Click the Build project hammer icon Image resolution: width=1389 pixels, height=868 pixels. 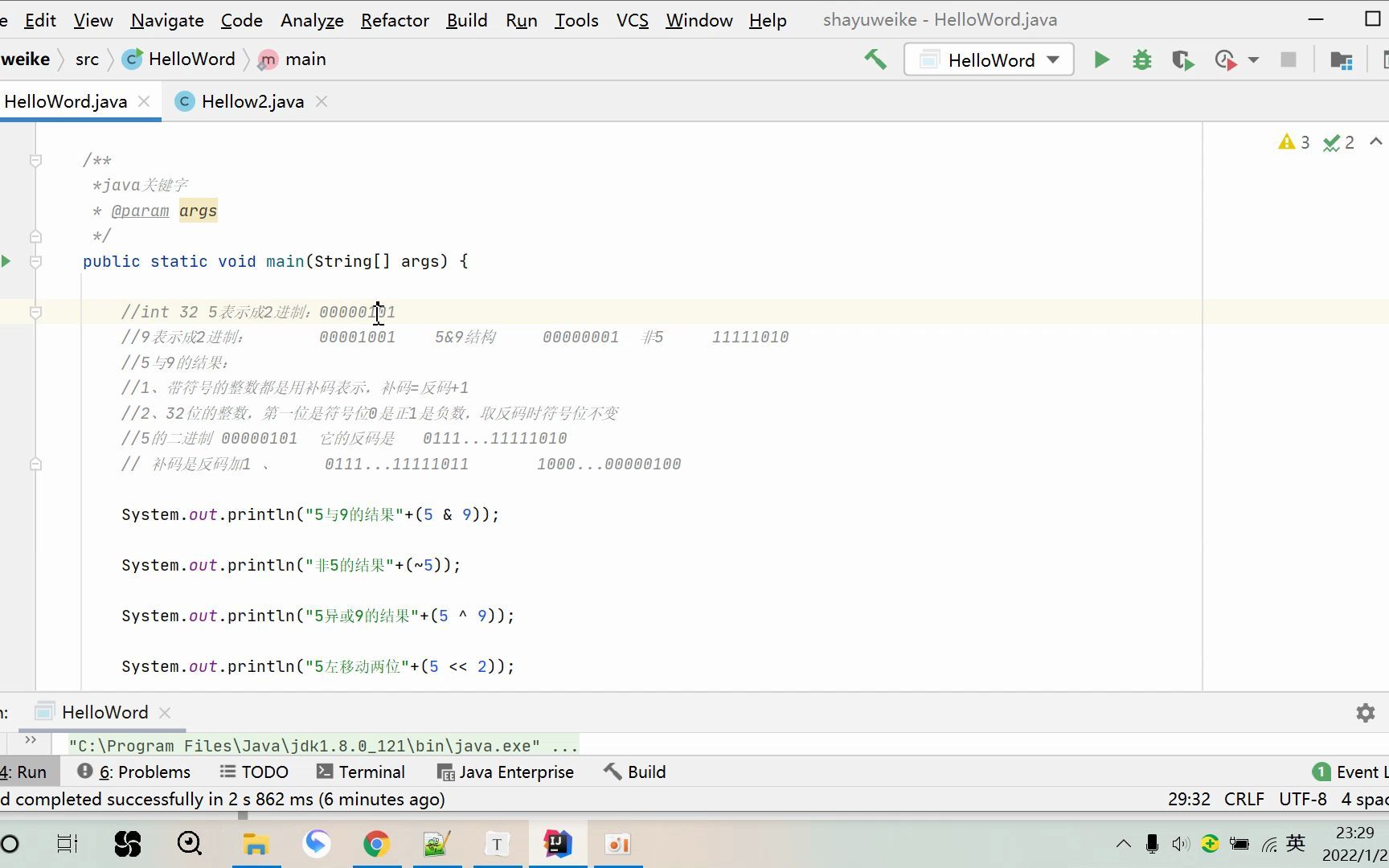(x=875, y=59)
